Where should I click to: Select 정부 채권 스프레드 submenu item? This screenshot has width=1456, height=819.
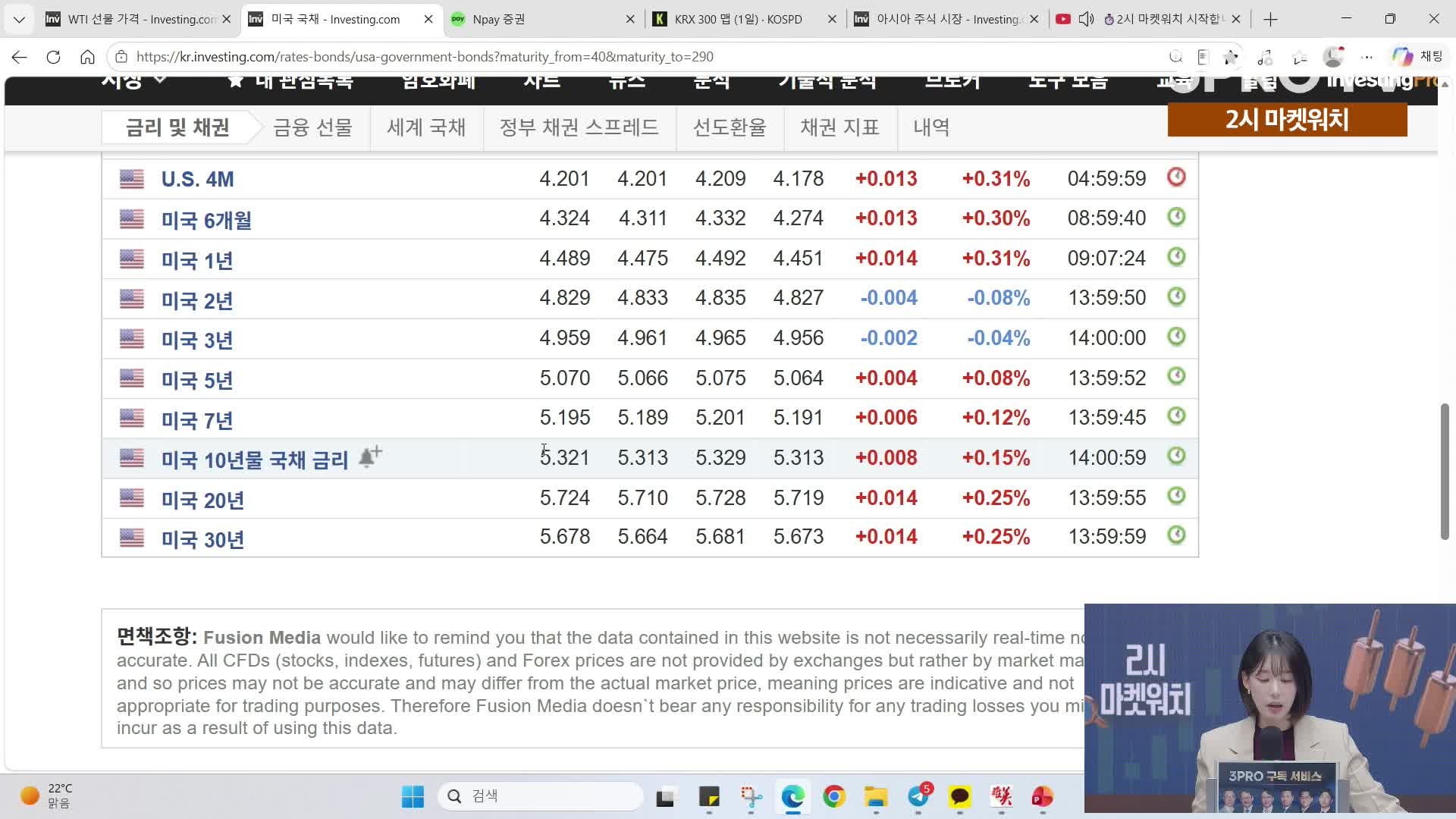coord(579,127)
